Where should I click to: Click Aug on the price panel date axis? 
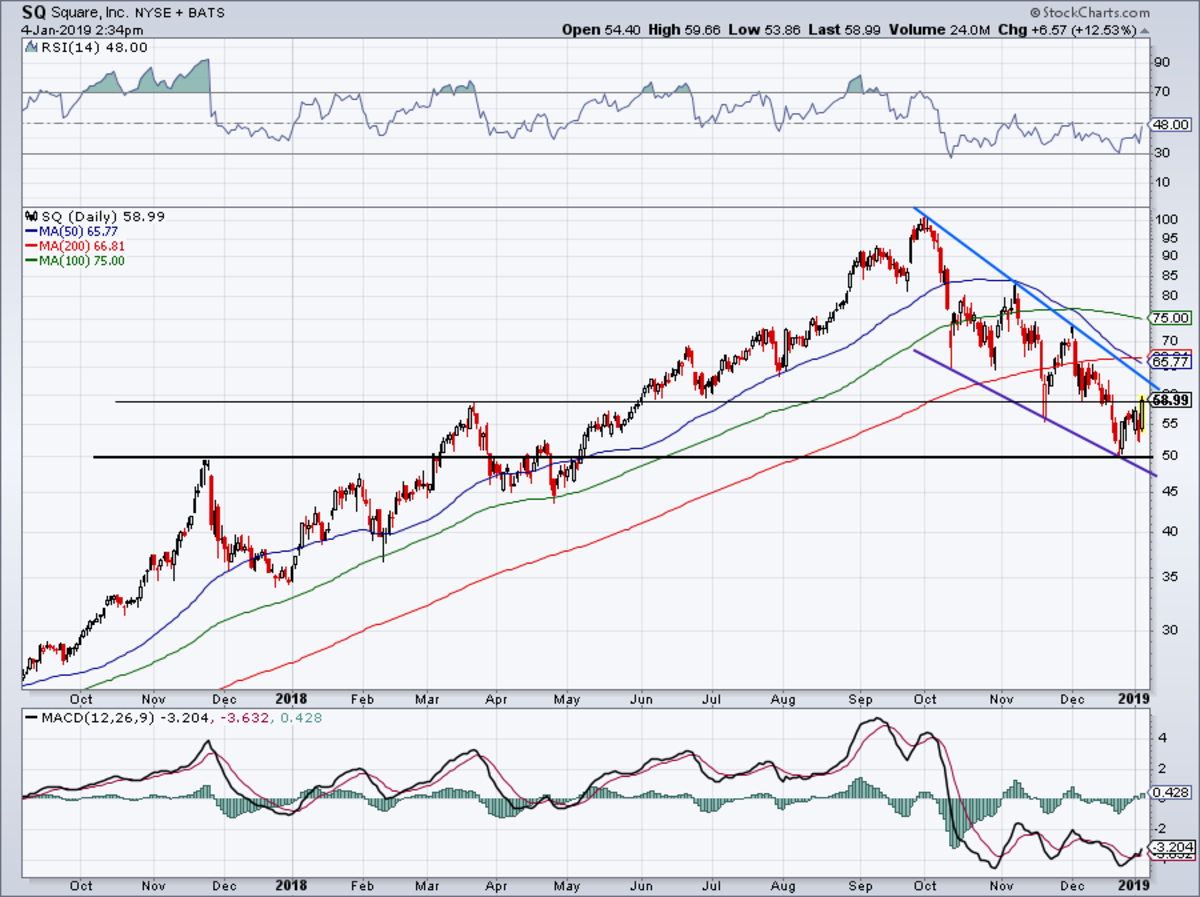point(785,699)
